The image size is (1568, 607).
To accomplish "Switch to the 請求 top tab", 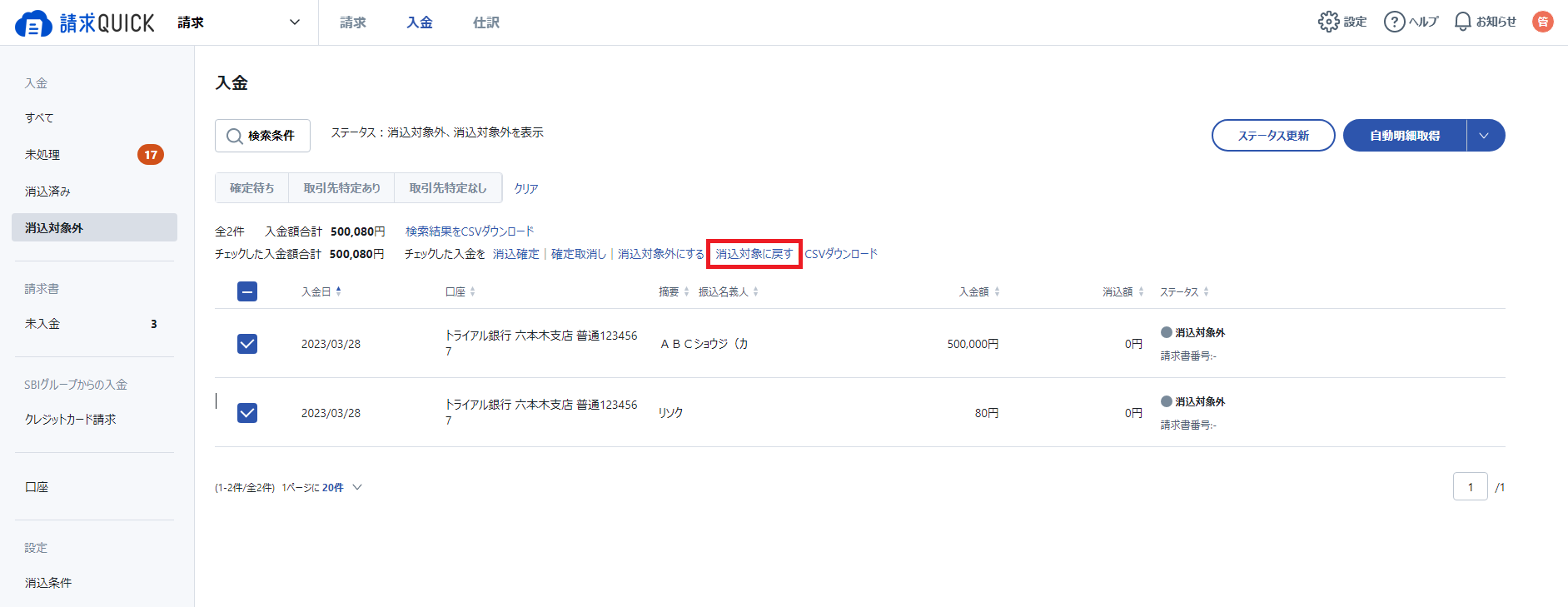I will 353,22.
